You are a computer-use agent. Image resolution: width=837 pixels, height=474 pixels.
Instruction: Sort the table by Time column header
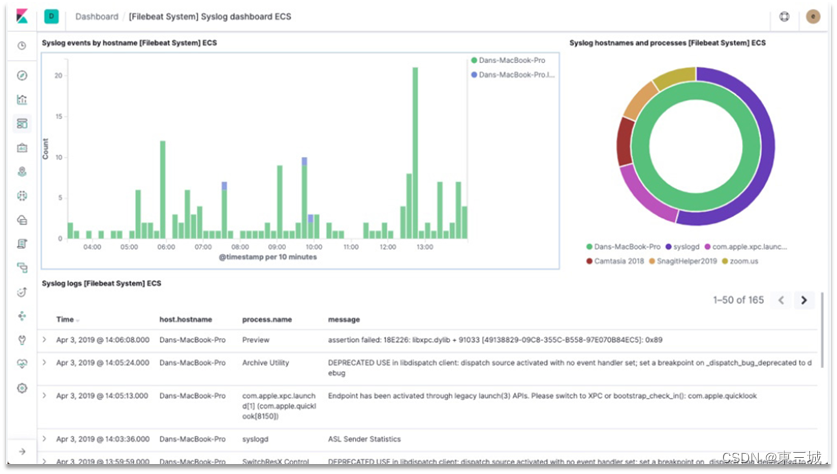click(67, 319)
